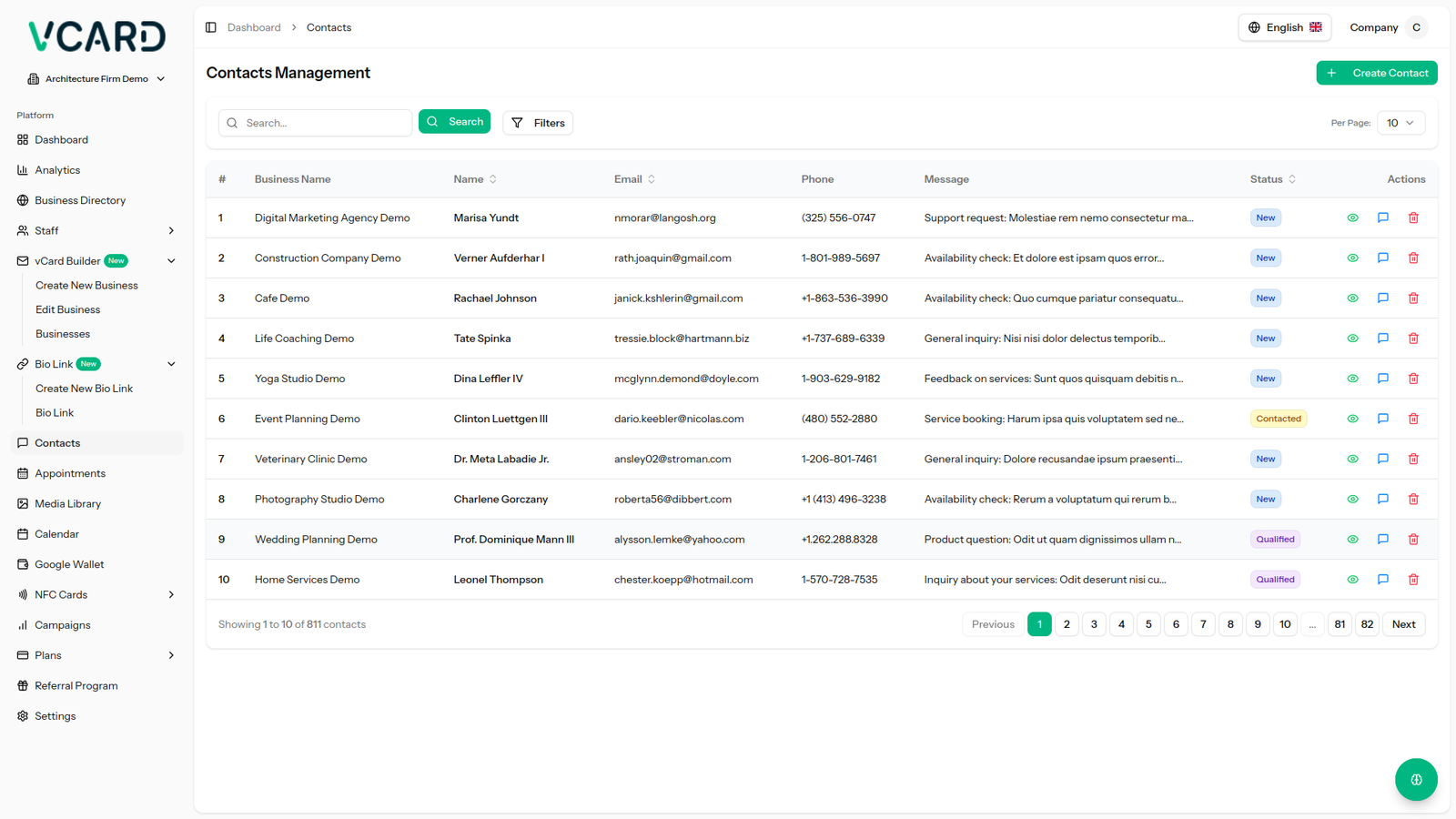Toggle the sidebar panel icon

tap(211, 27)
